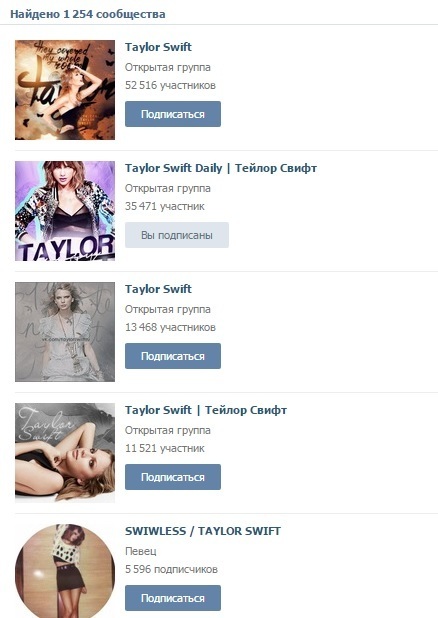Open the black-and-white avatar with cursive script
The height and width of the screenshot is (618, 438).
65,453
